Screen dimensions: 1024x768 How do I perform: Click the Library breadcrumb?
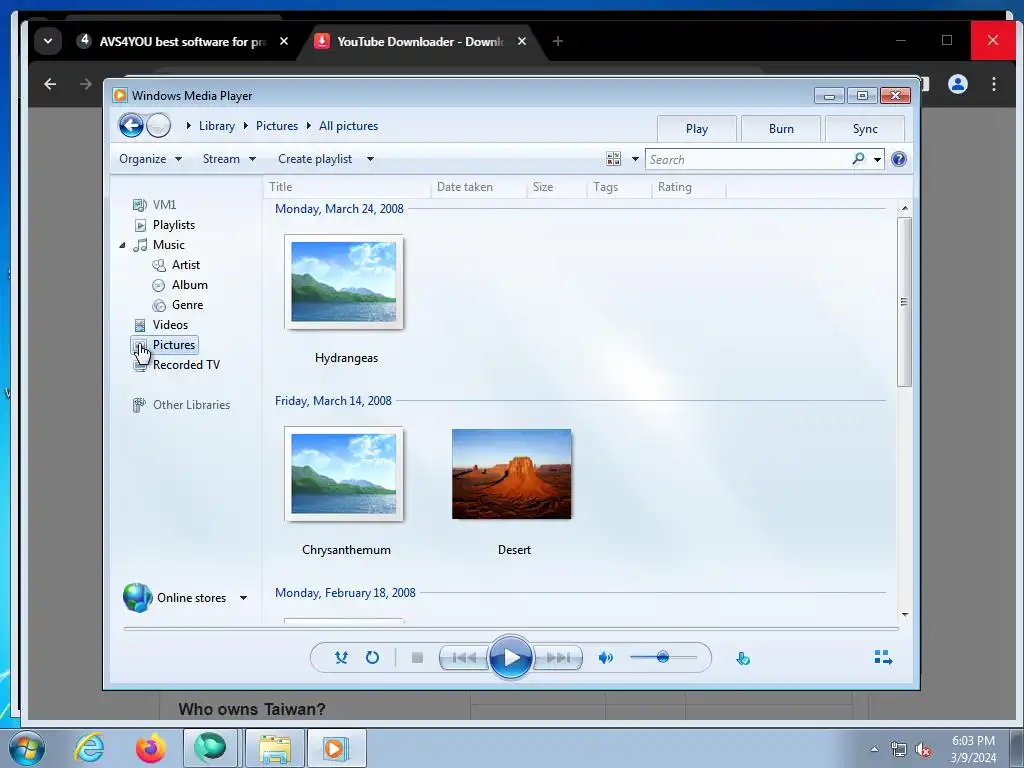point(217,126)
